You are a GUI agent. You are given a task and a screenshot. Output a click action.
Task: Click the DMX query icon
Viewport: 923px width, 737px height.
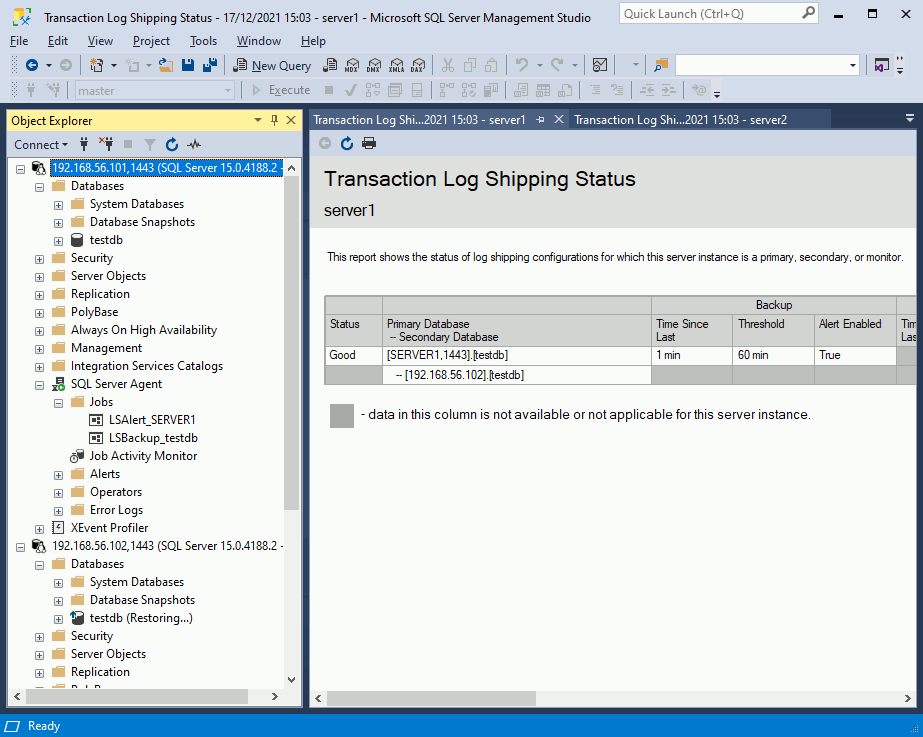(374, 65)
